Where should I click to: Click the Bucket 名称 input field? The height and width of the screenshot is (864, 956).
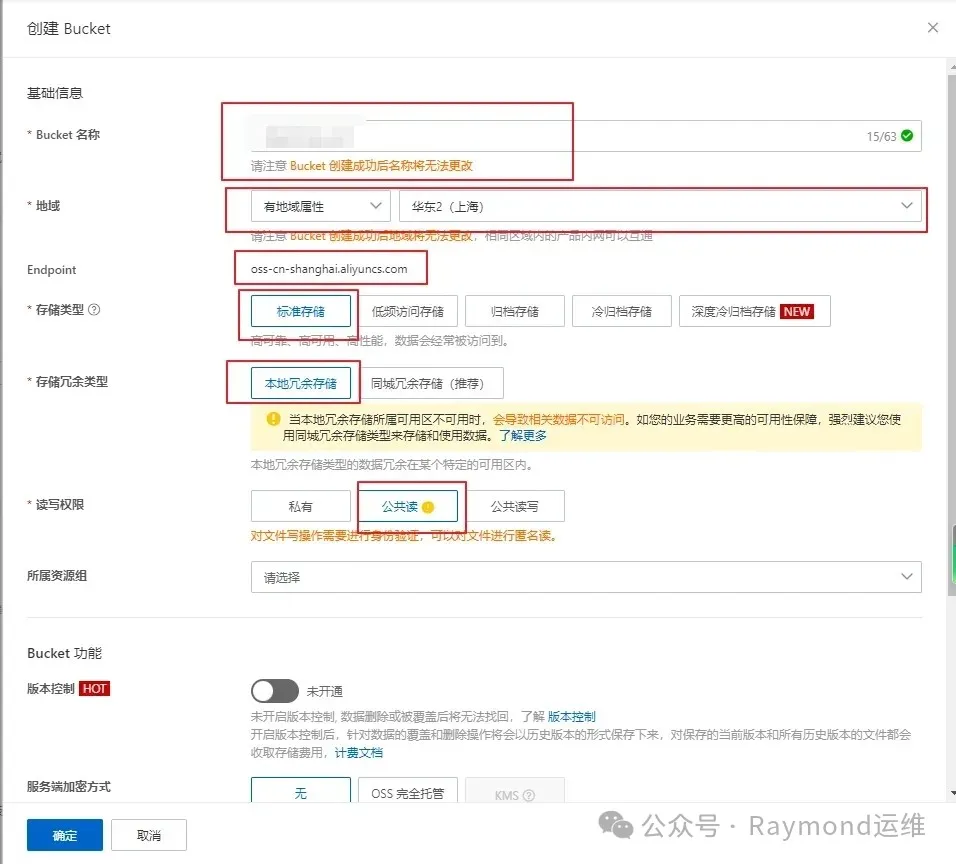point(585,136)
